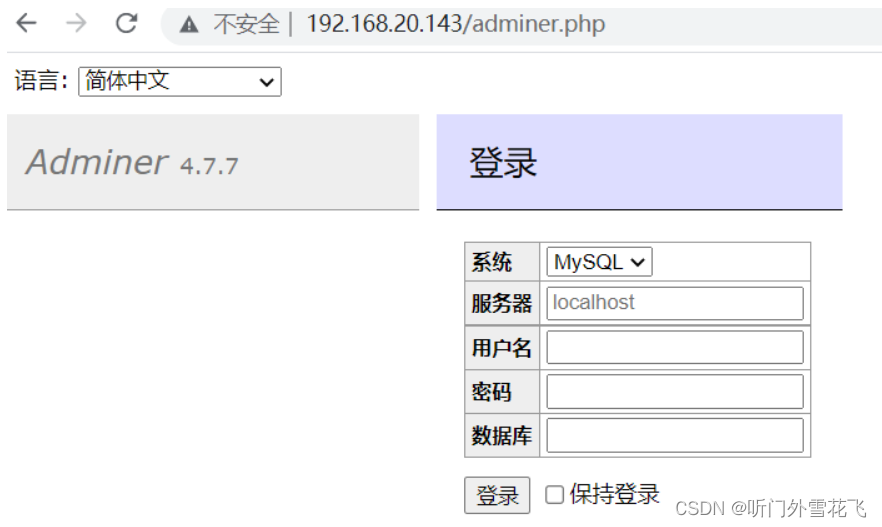882x527 pixels.
Task: Click the 密码 row label
Action: coord(492,392)
